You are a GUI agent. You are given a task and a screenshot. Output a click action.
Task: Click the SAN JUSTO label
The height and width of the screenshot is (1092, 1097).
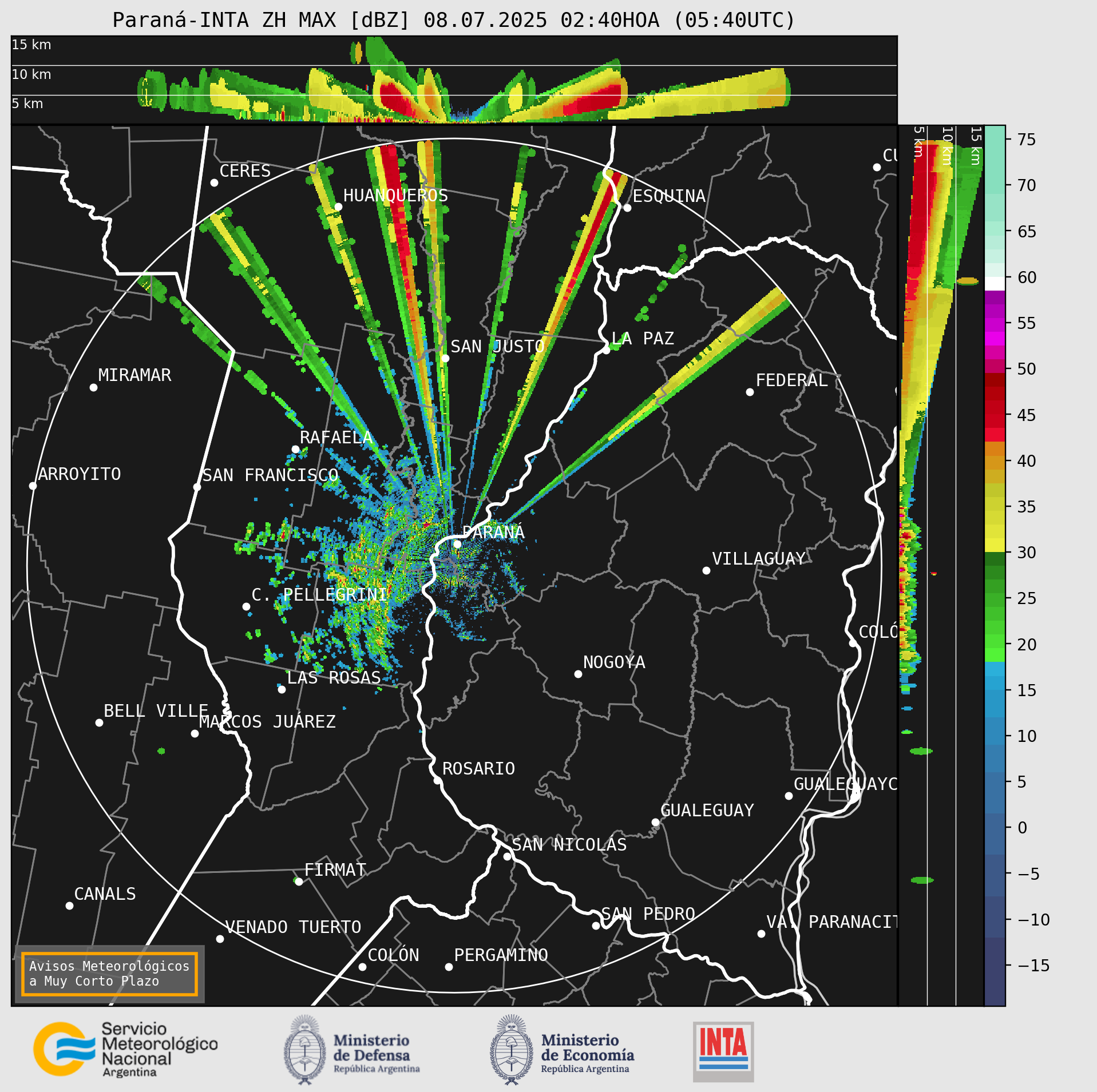click(x=497, y=347)
